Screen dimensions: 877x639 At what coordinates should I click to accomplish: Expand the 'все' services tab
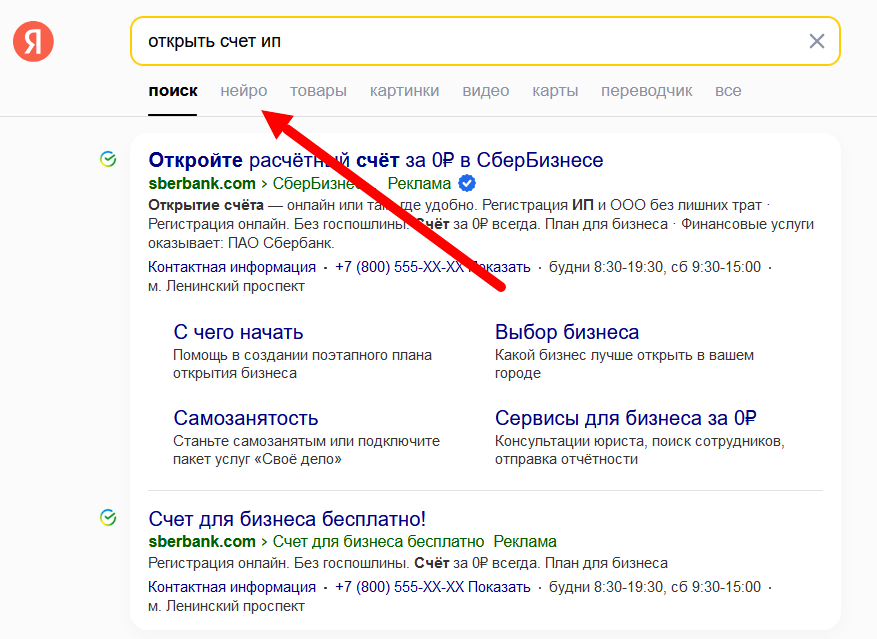point(728,91)
